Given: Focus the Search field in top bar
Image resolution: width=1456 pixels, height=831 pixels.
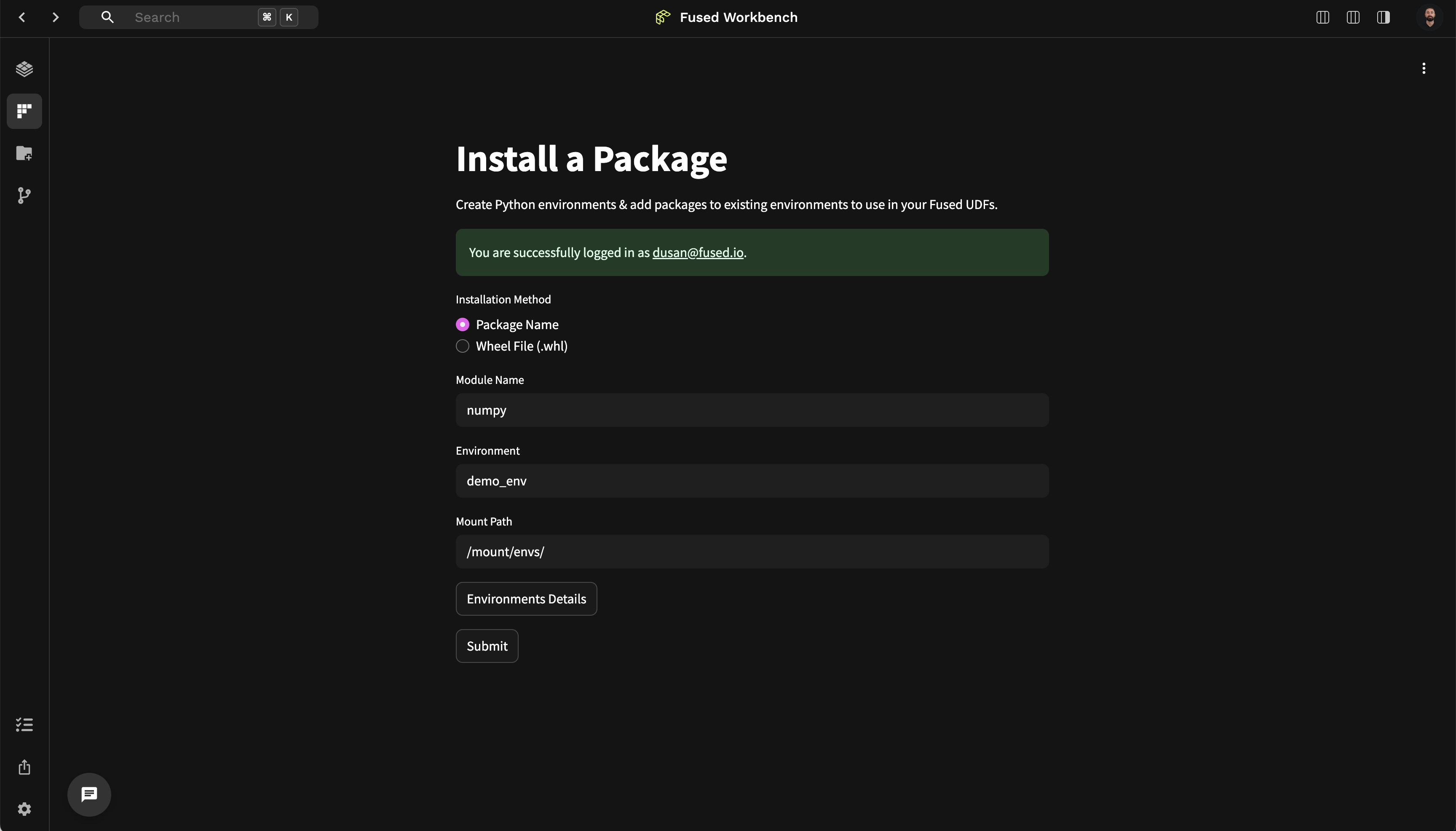Looking at the screenshot, I should 198,17.
